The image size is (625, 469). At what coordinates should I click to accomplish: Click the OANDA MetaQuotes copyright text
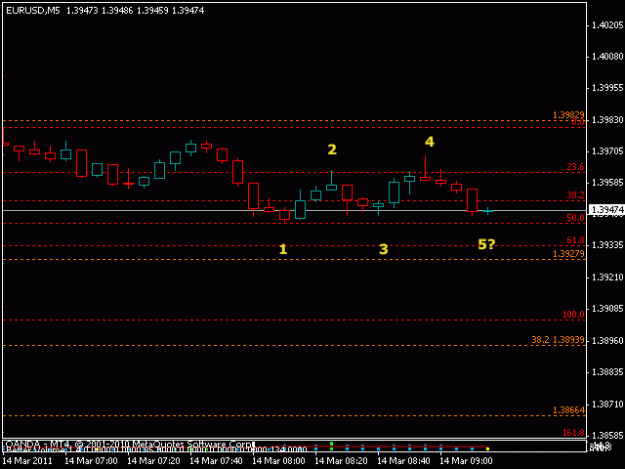(x=129, y=444)
